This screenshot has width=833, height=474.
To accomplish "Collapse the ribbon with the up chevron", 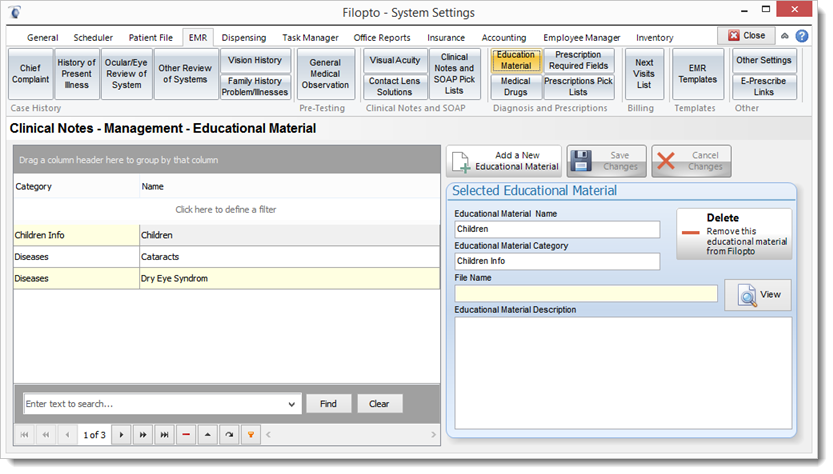I will [x=785, y=36].
